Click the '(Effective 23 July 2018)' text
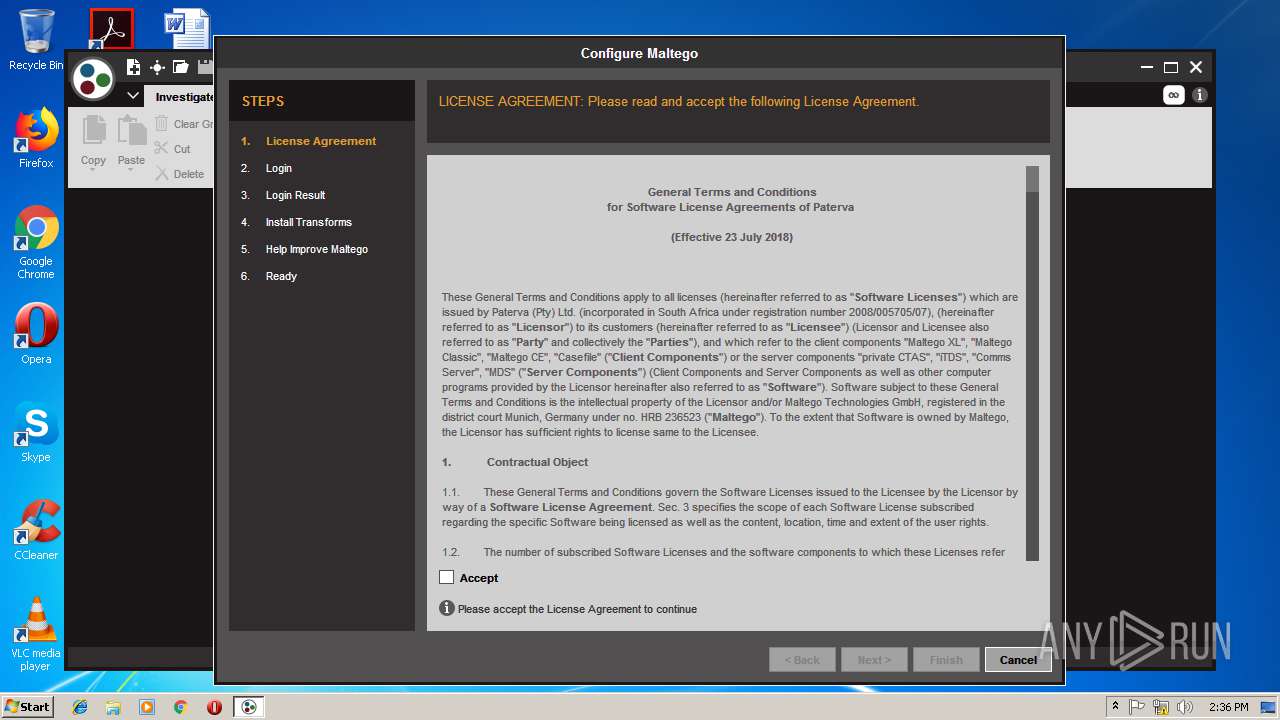The image size is (1280, 720). pos(732,237)
